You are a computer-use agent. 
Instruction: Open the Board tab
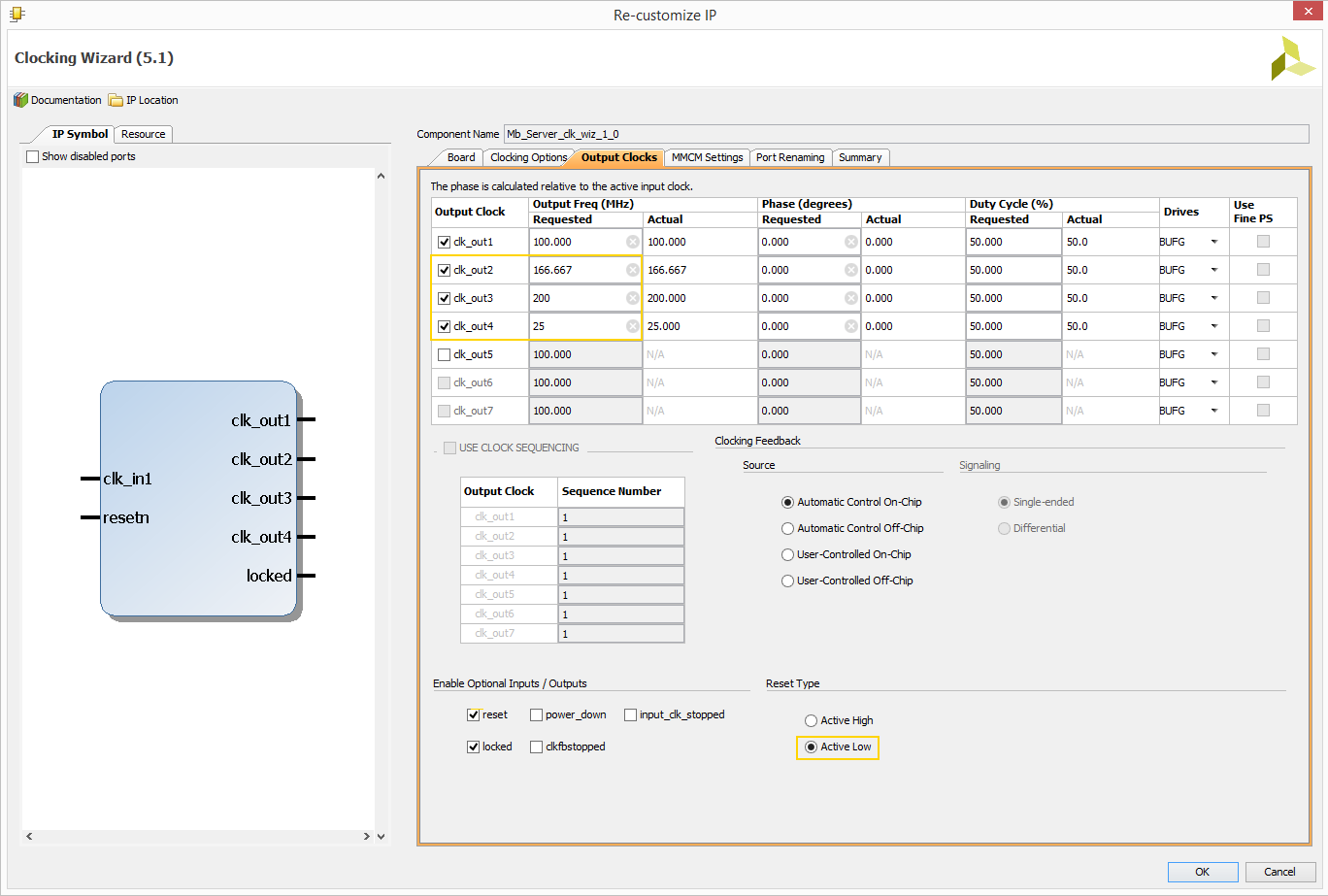461,157
